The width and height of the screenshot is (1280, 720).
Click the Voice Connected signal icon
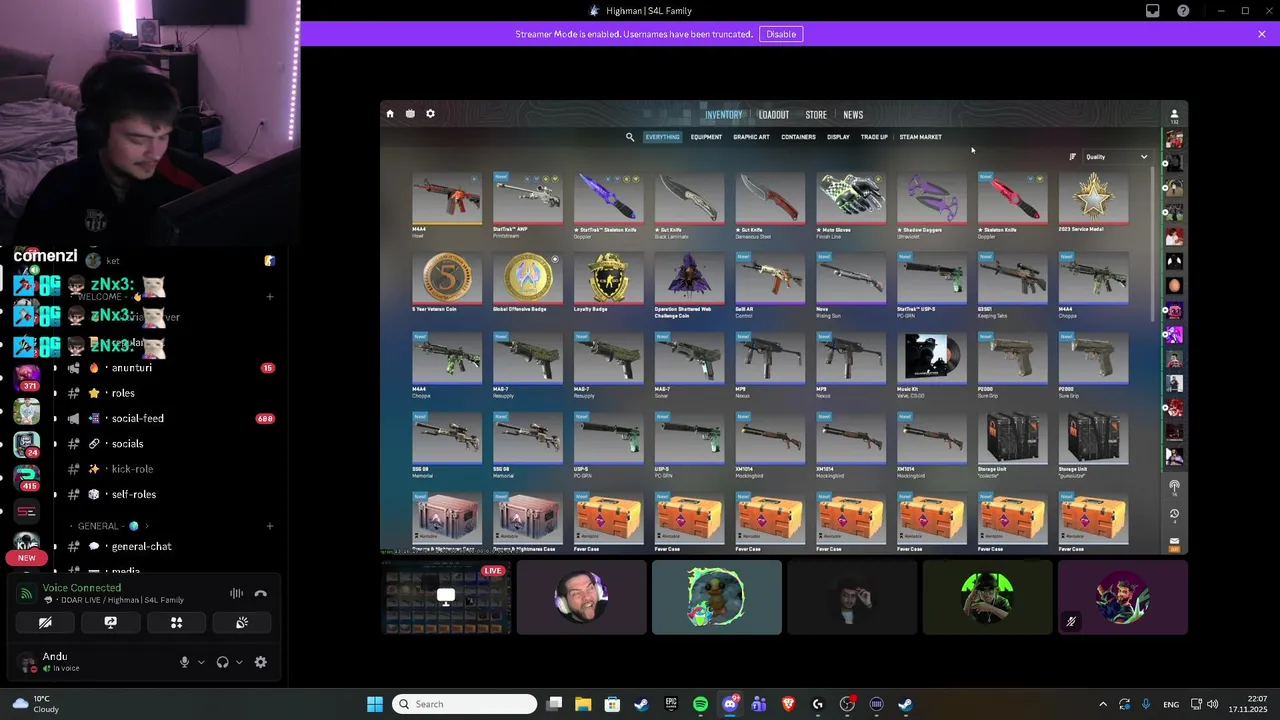point(26,593)
